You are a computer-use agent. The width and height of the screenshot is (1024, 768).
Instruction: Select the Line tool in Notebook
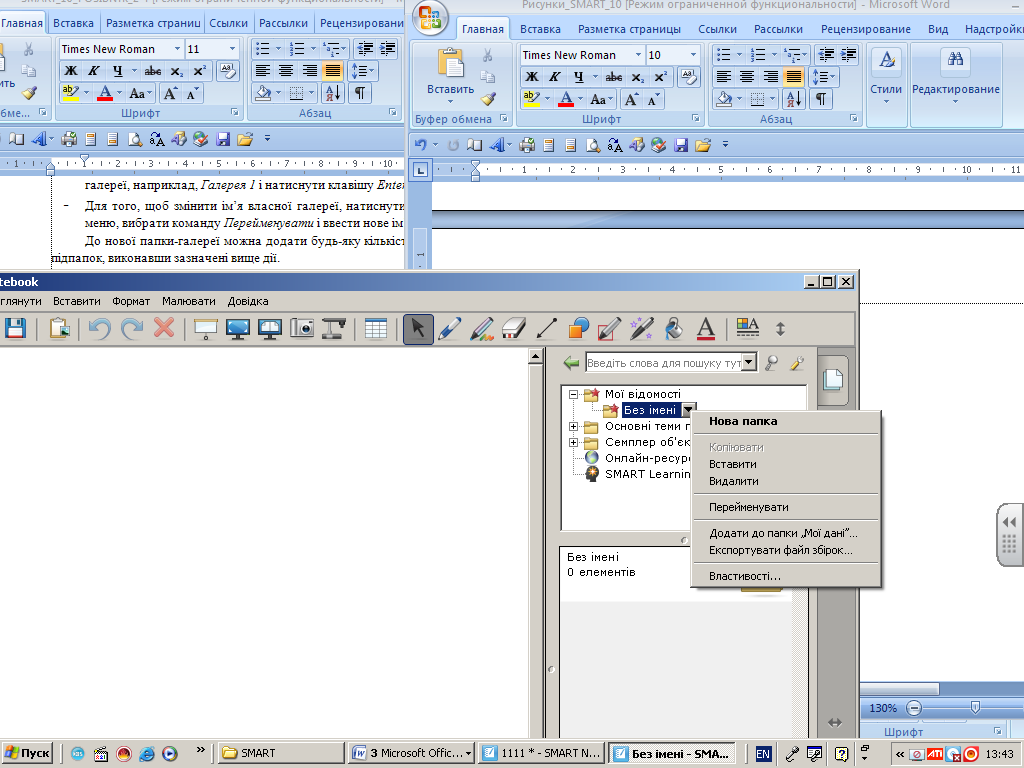[546, 328]
